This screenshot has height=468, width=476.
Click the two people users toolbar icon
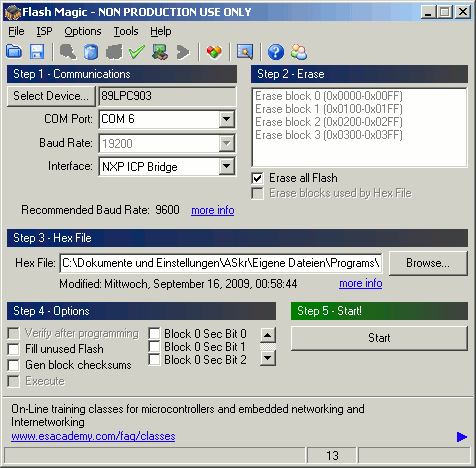pyautogui.click(x=299, y=52)
